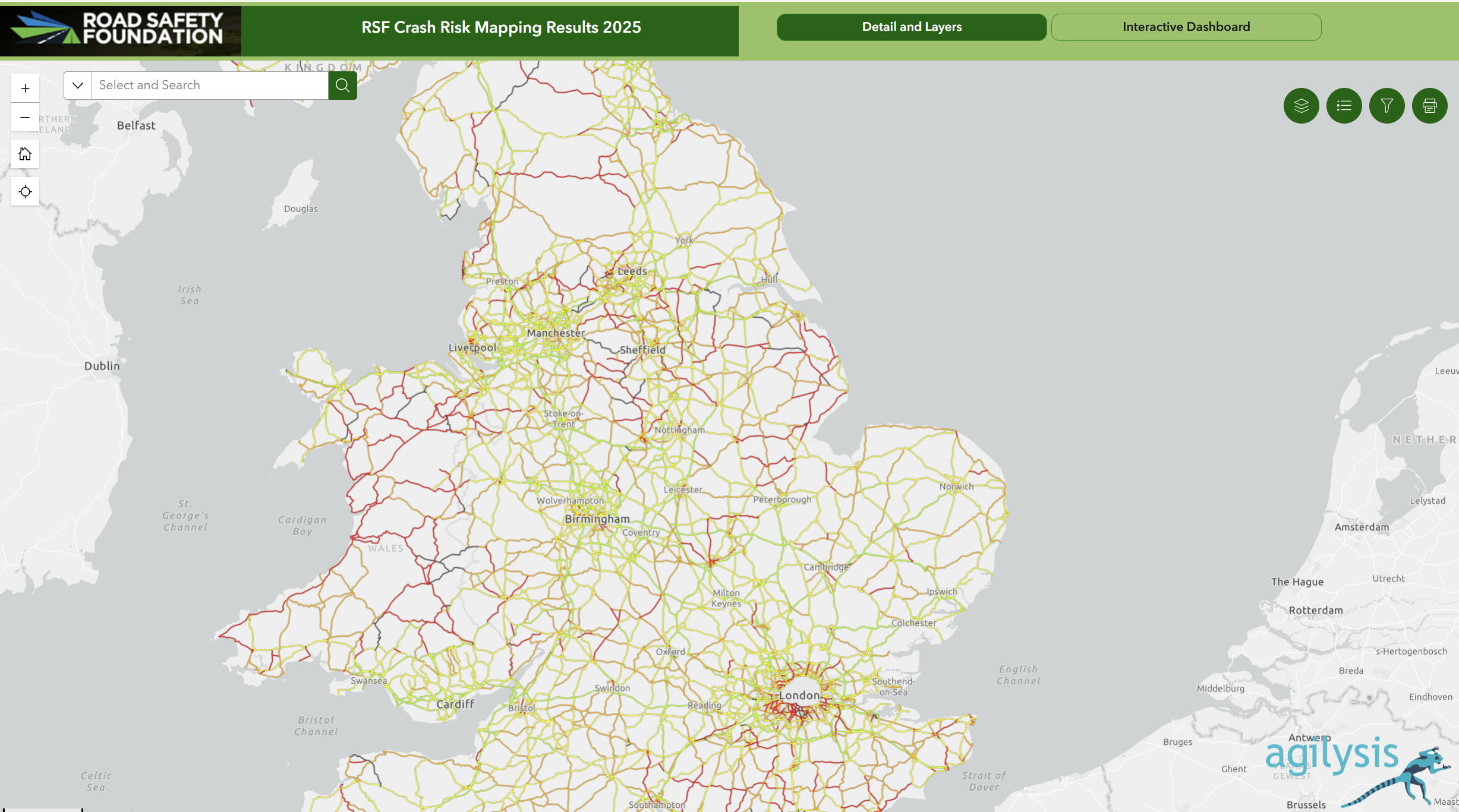The height and width of the screenshot is (812, 1459).
Task: Open the filter tool
Action: [1386, 106]
